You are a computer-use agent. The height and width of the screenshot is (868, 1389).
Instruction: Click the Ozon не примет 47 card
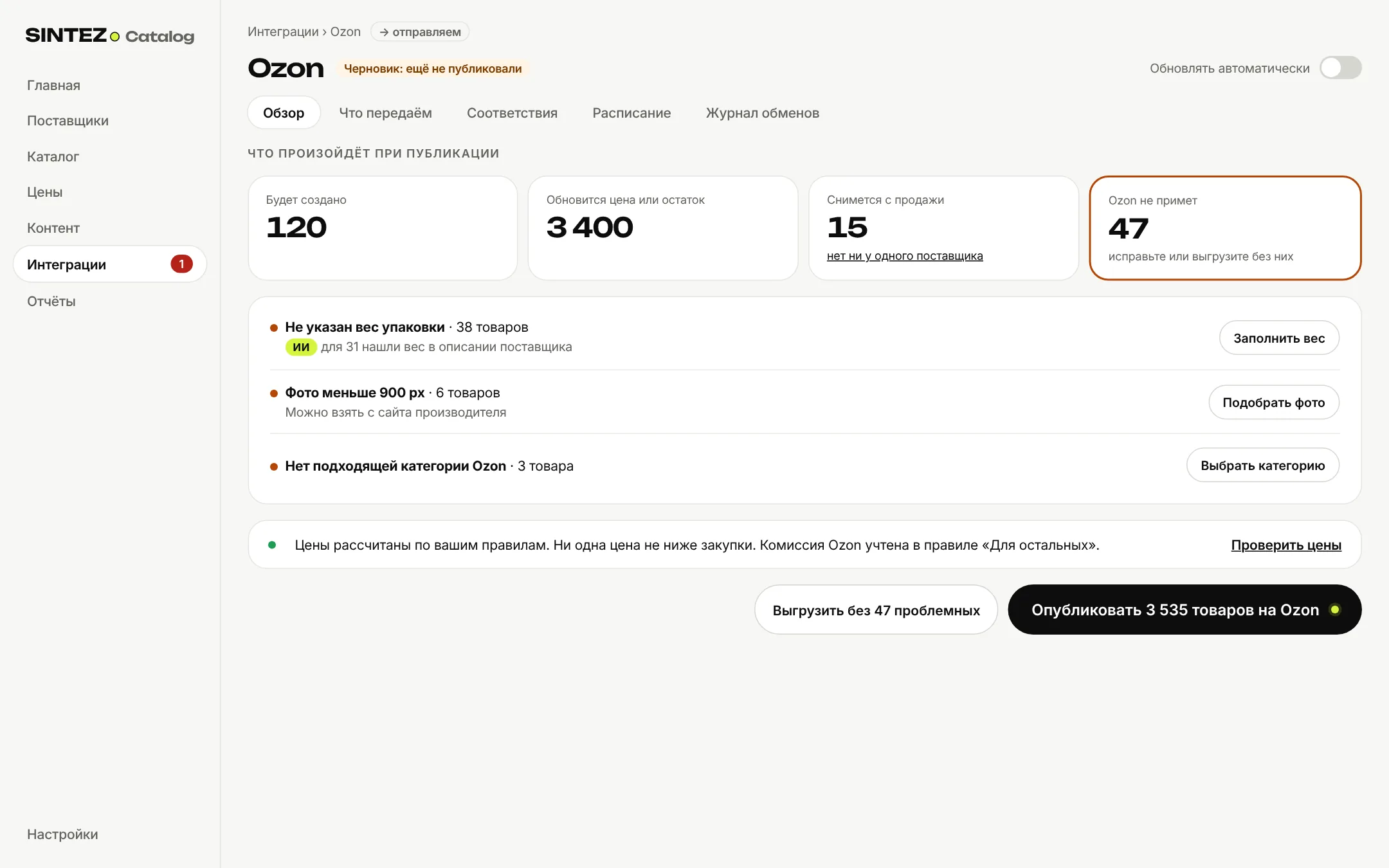pyautogui.click(x=1225, y=228)
